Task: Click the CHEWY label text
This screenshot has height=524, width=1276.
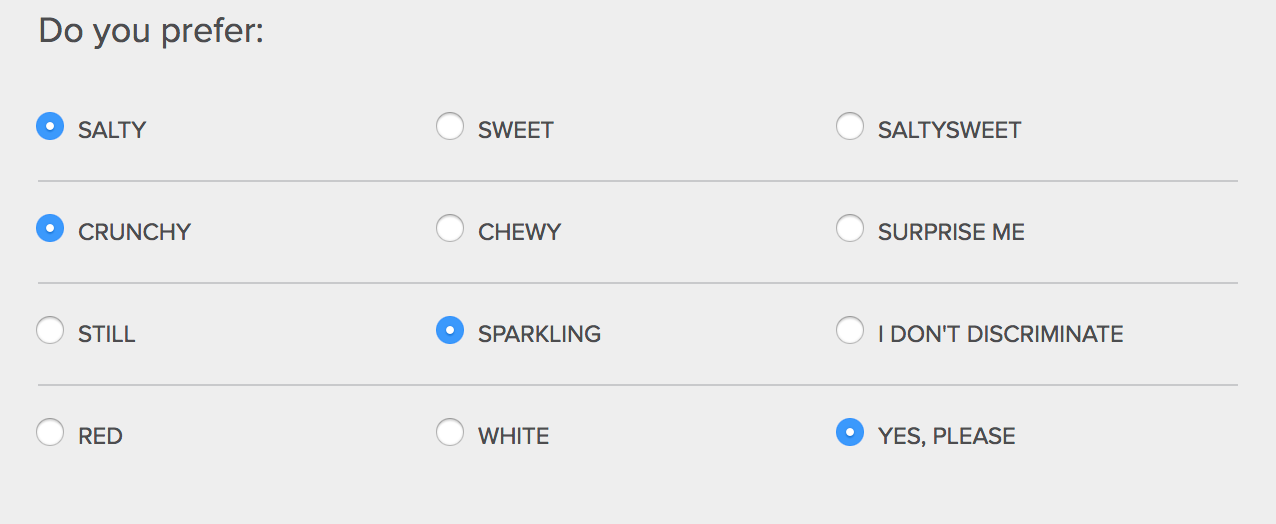Action: [519, 232]
